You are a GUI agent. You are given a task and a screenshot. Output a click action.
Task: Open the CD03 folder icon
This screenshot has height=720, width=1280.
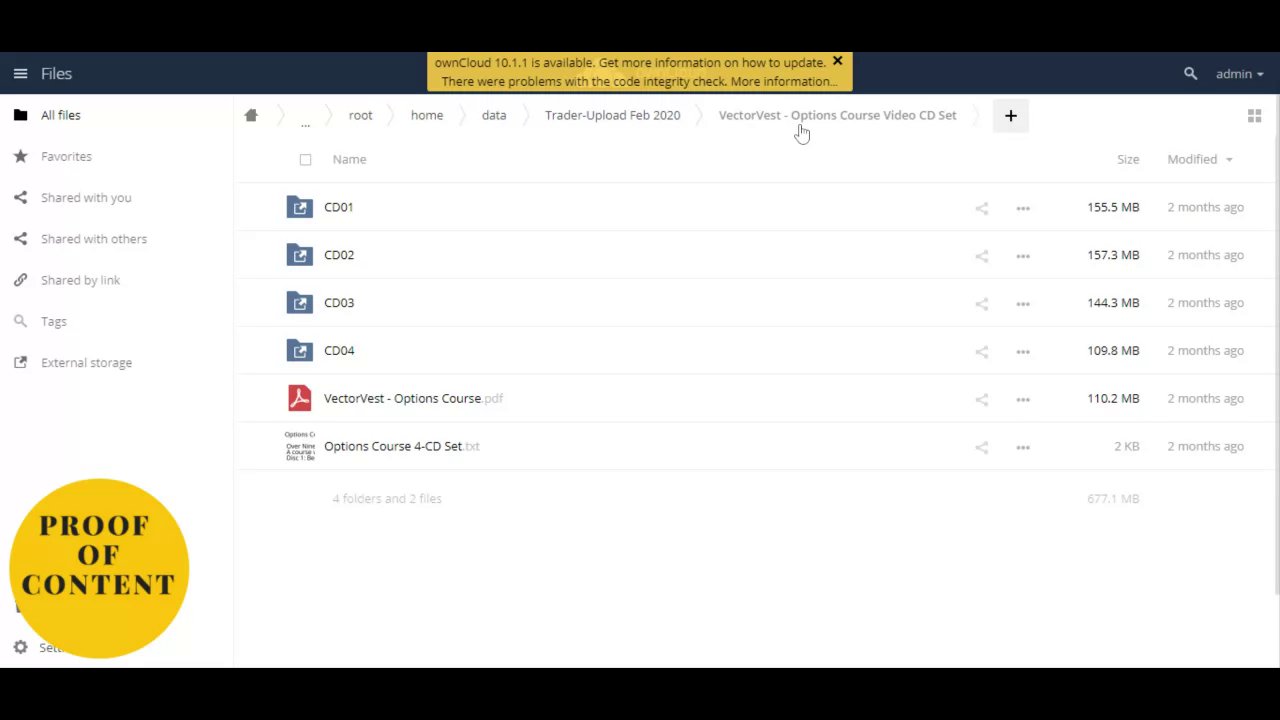tap(299, 303)
